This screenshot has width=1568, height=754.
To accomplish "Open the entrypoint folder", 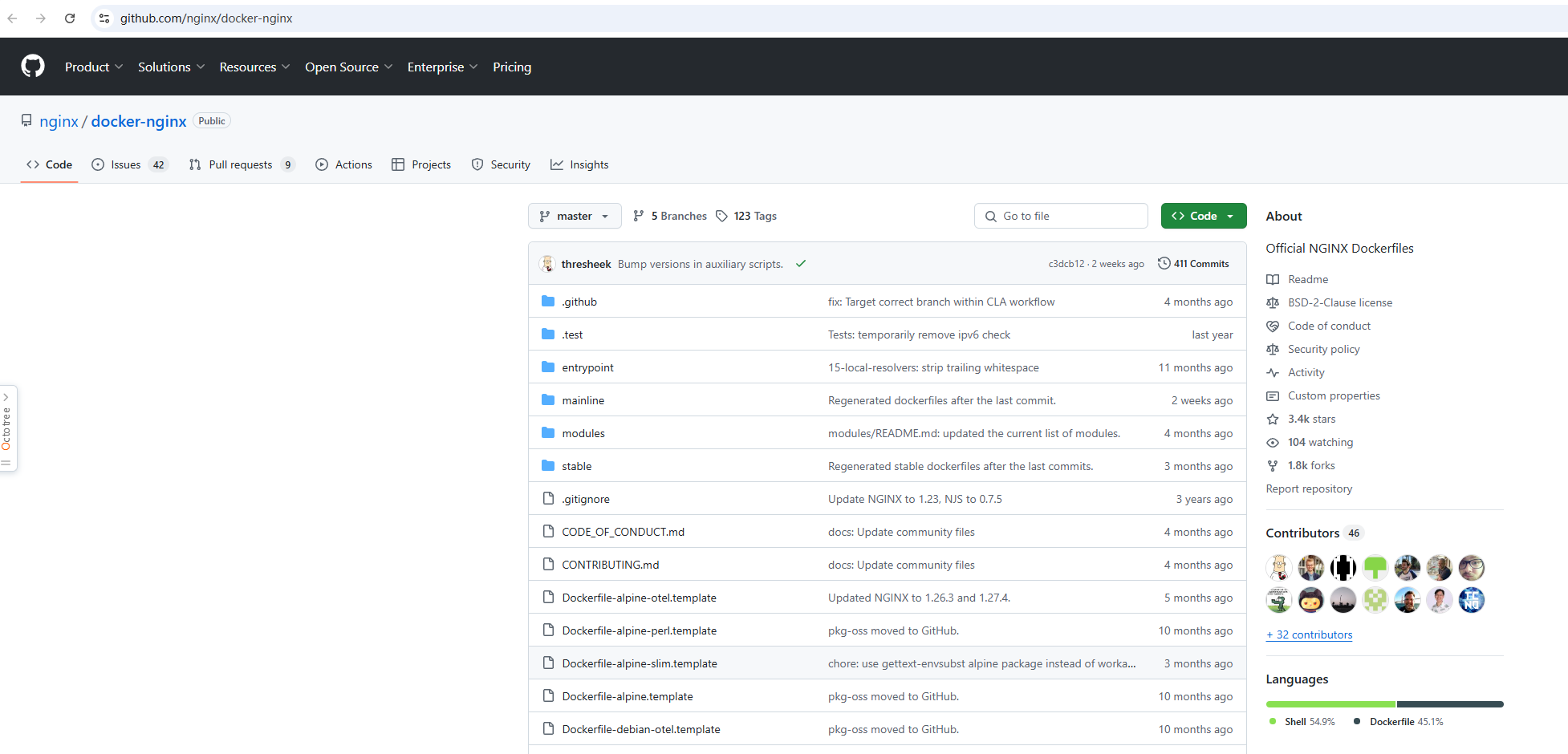I will coord(587,367).
